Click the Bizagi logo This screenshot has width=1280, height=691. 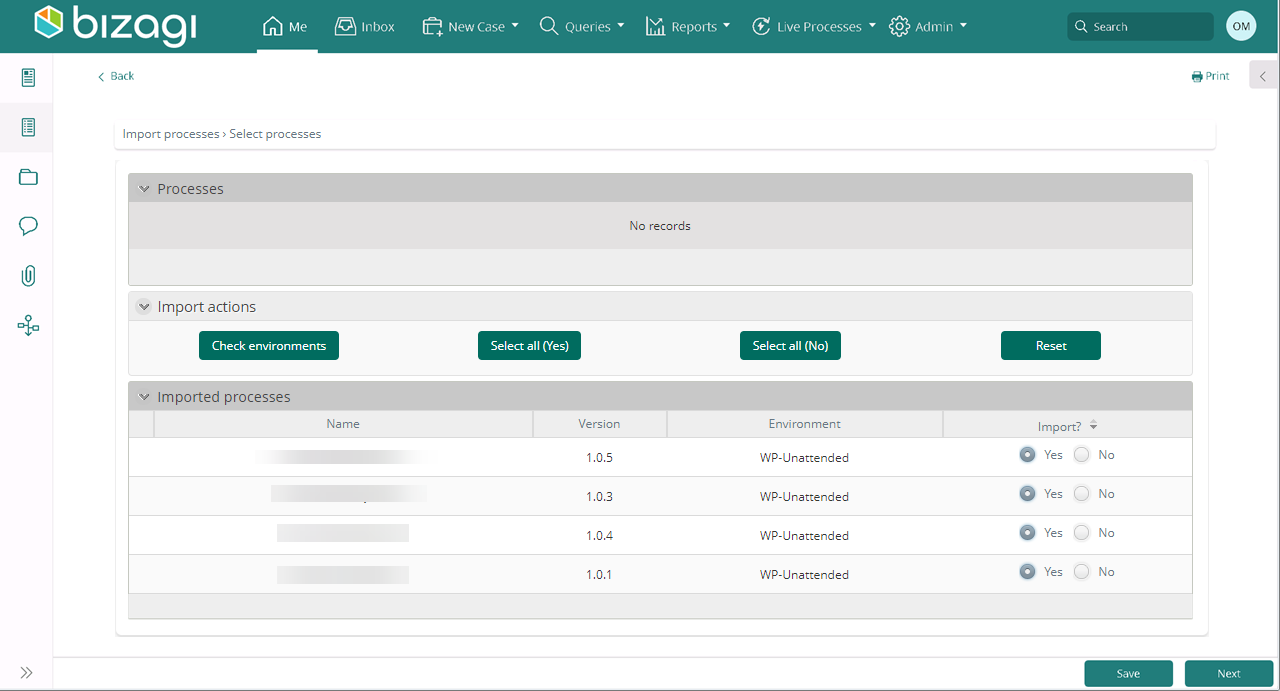point(115,26)
